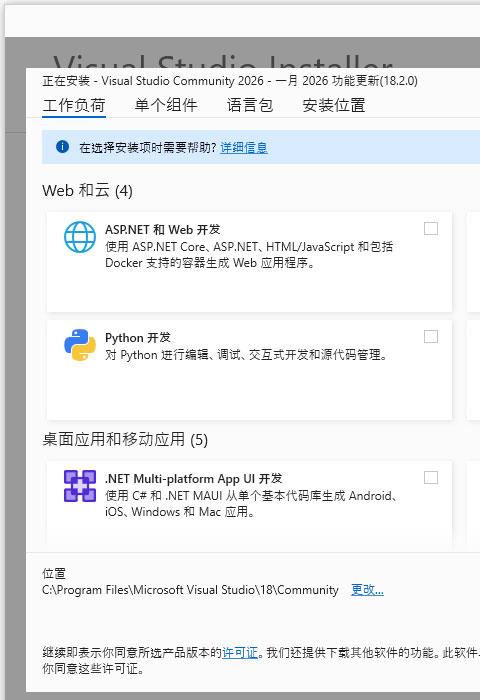The width and height of the screenshot is (480, 700).
Task: Go to the 安装位置 tab
Action: point(334,105)
